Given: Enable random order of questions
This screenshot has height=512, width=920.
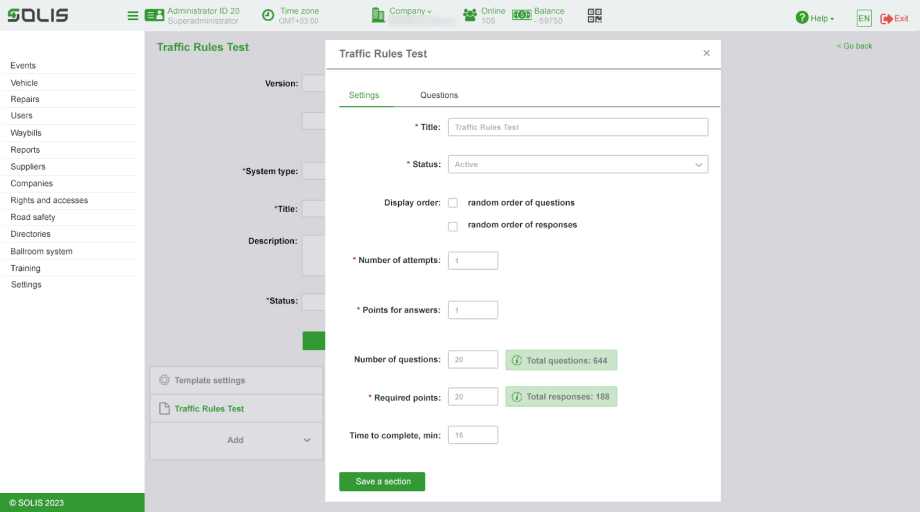Looking at the screenshot, I should 453,203.
